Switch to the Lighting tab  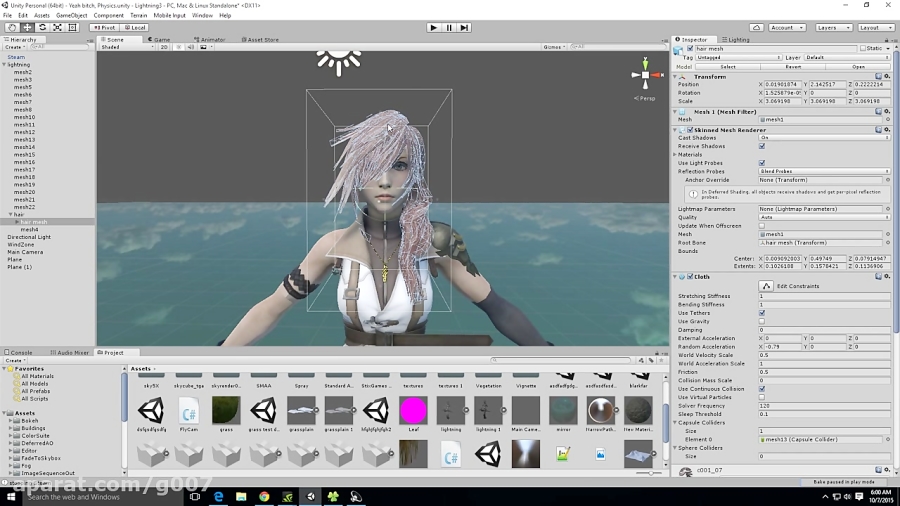coord(736,40)
